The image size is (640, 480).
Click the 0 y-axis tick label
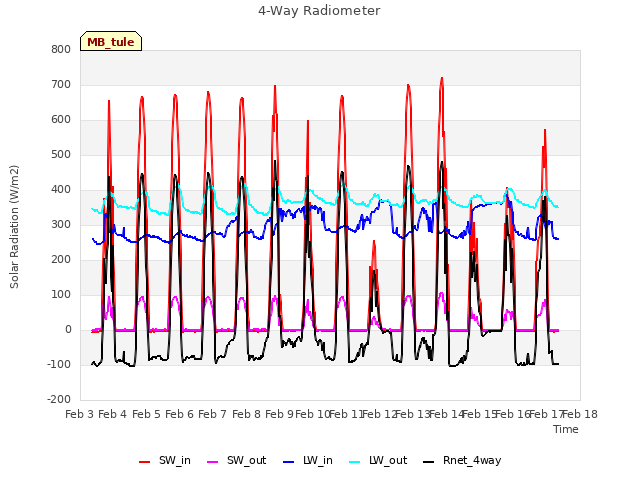pos(68,330)
